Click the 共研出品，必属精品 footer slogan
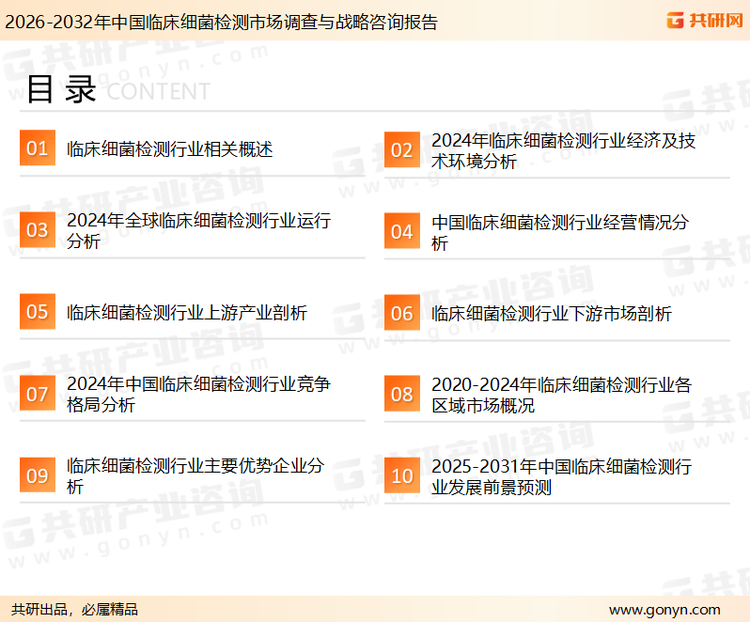 (x=74, y=609)
